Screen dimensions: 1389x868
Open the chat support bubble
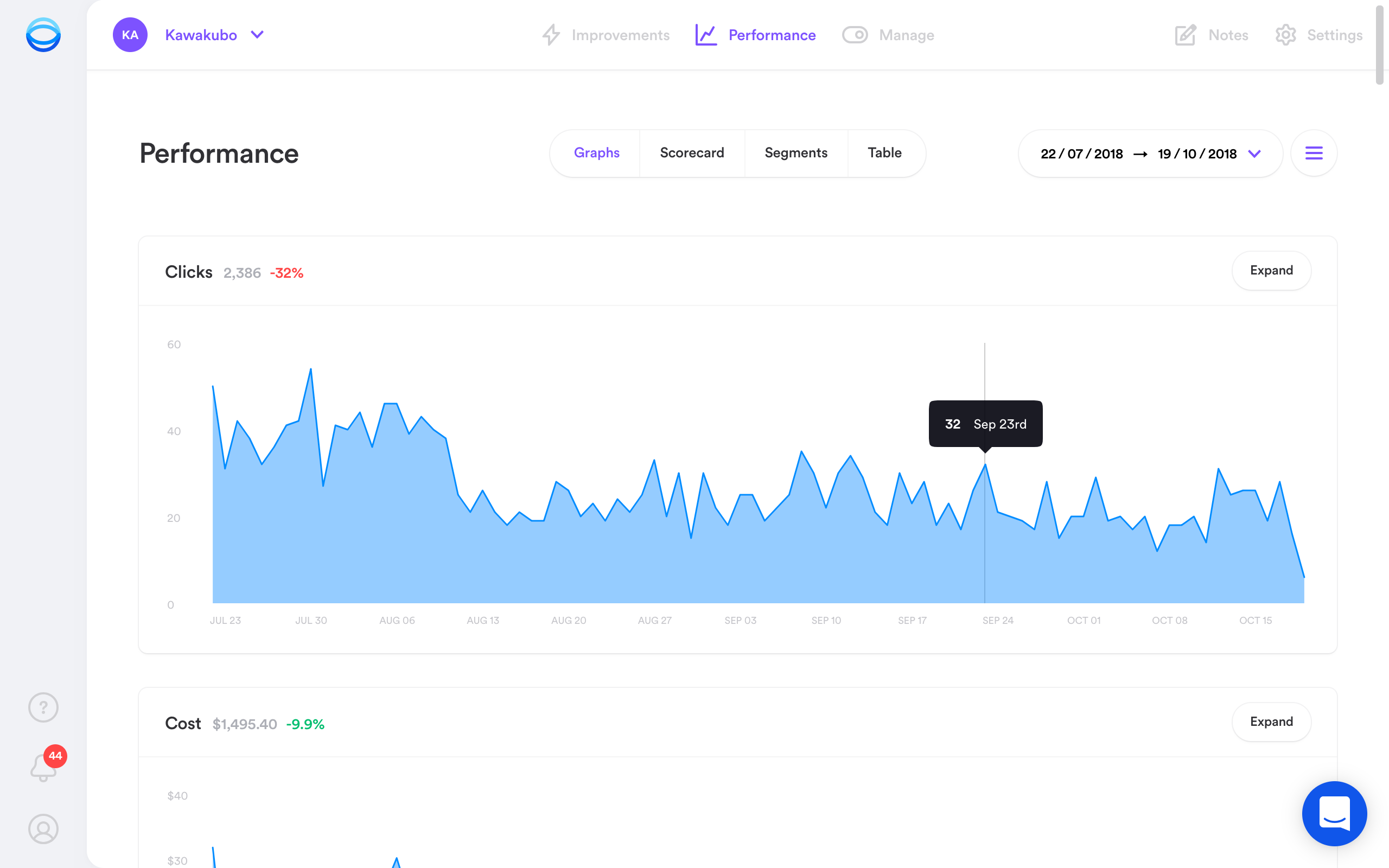[1334, 813]
